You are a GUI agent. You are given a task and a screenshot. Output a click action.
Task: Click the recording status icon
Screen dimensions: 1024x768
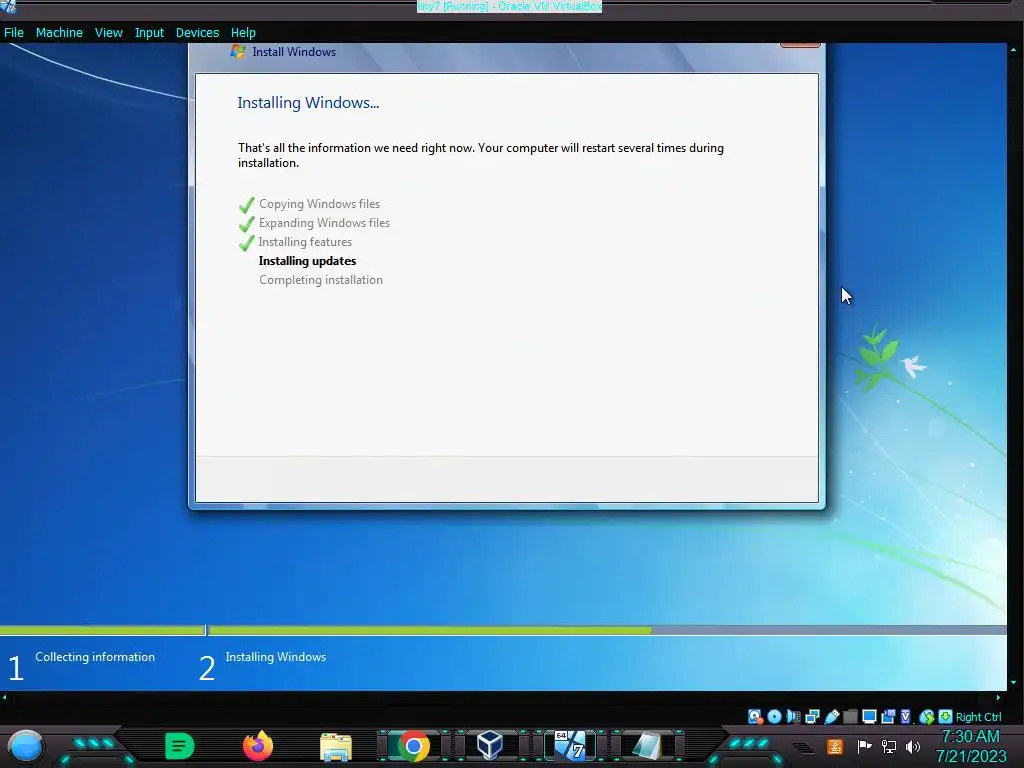(888, 716)
